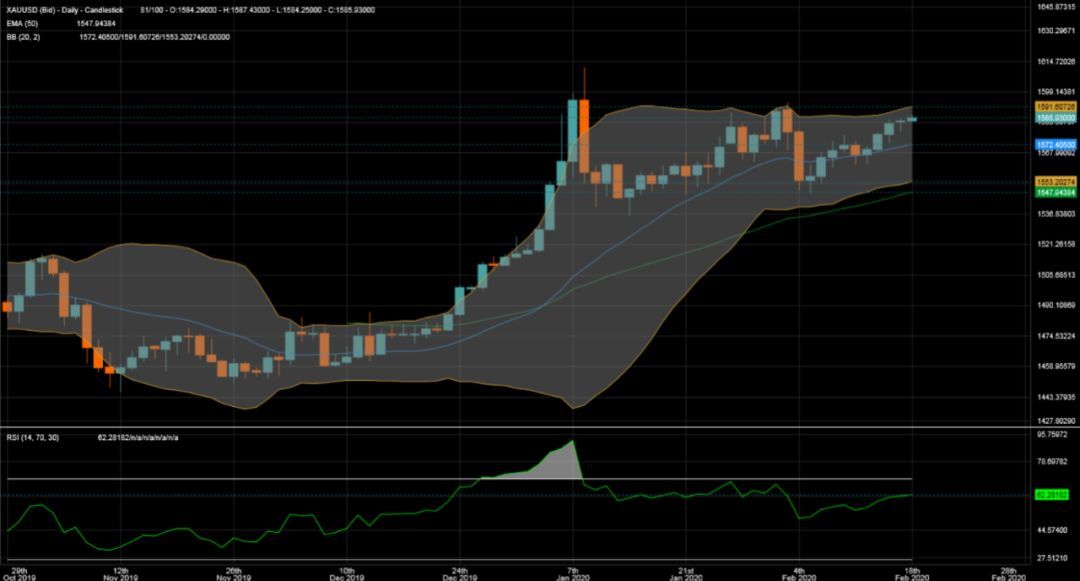1080x581 pixels.
Task: Click the 1599.14381 price axis label
Action: tap(1056, 92)
